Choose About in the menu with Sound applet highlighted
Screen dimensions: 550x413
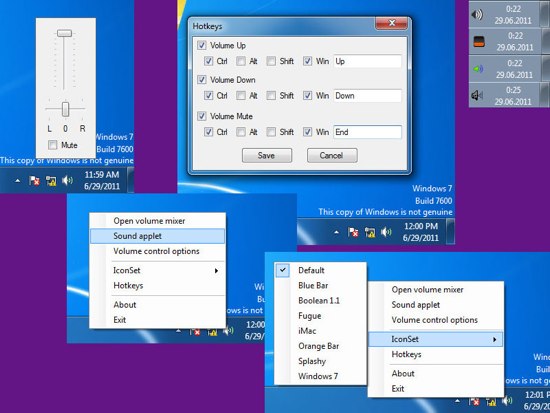pyautogui.click(x=157, y=305)
